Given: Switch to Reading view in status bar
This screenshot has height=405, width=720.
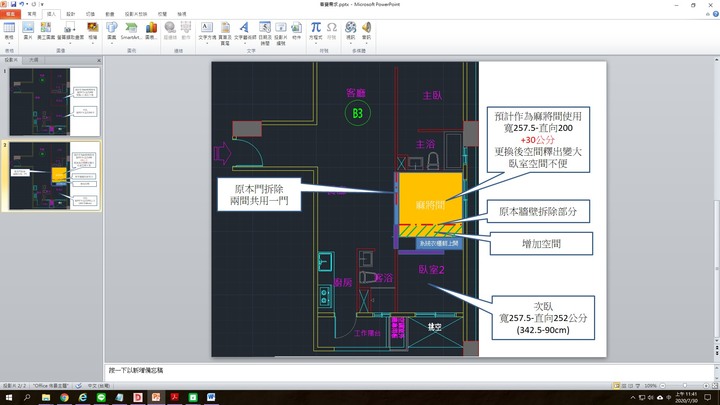Looking at the screenshot, I should tap(630, 386).
